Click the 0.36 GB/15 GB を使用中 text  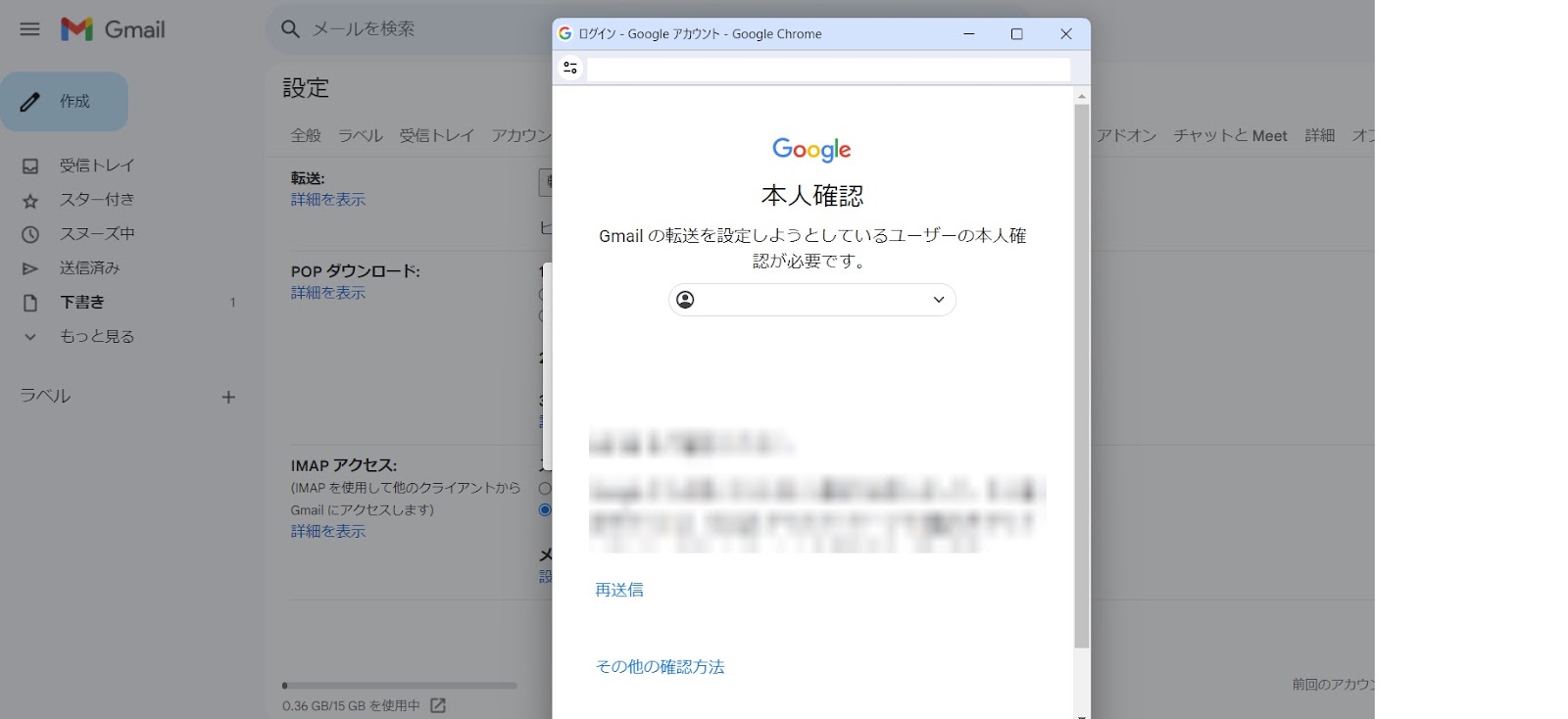pos(351,705)
